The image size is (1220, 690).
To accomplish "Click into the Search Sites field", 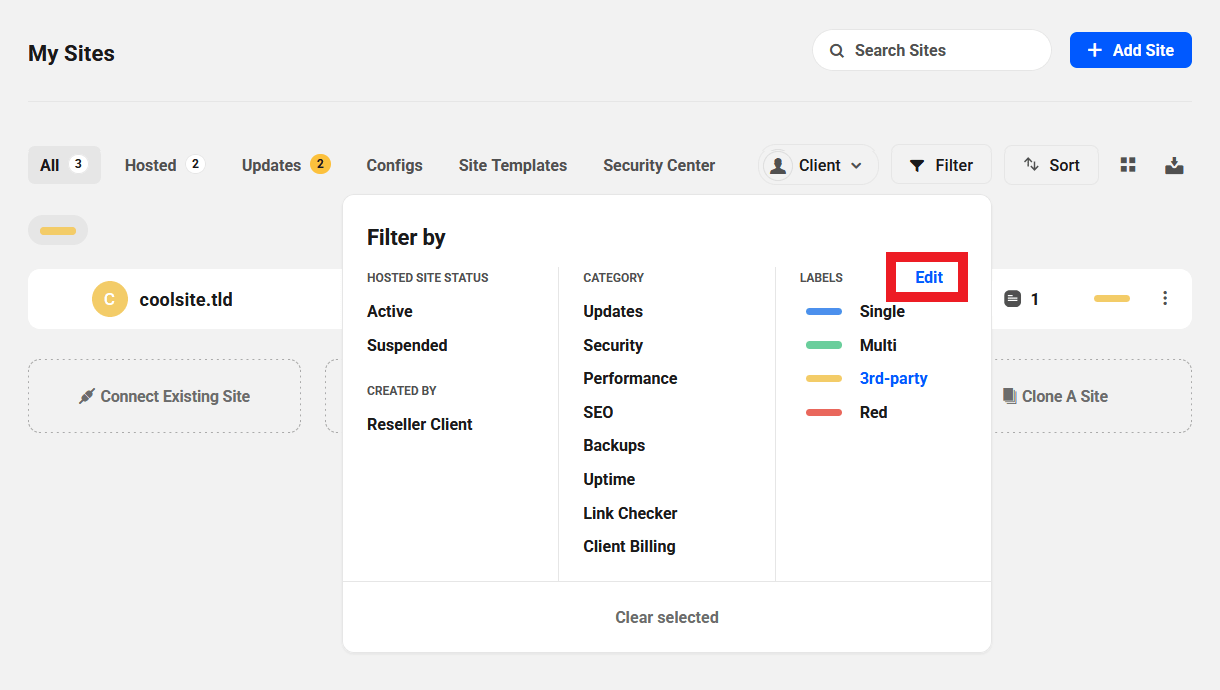I will pyautogui.click(x=940, y=50).
